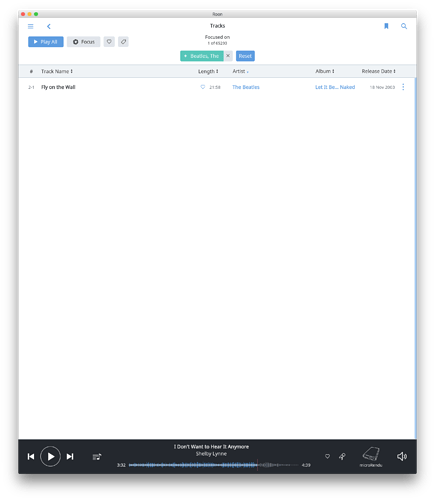Sort by Album column header

(325, 71)
